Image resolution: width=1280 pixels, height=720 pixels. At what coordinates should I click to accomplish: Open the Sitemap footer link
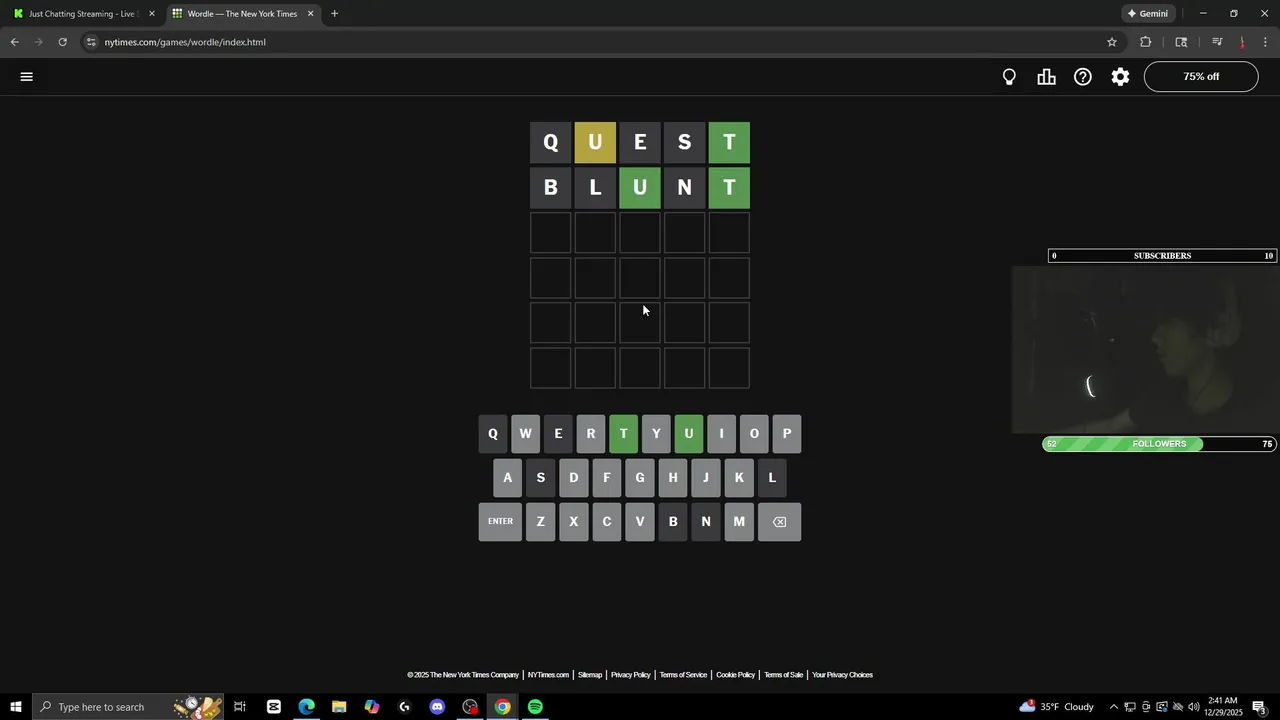point(590,675)
